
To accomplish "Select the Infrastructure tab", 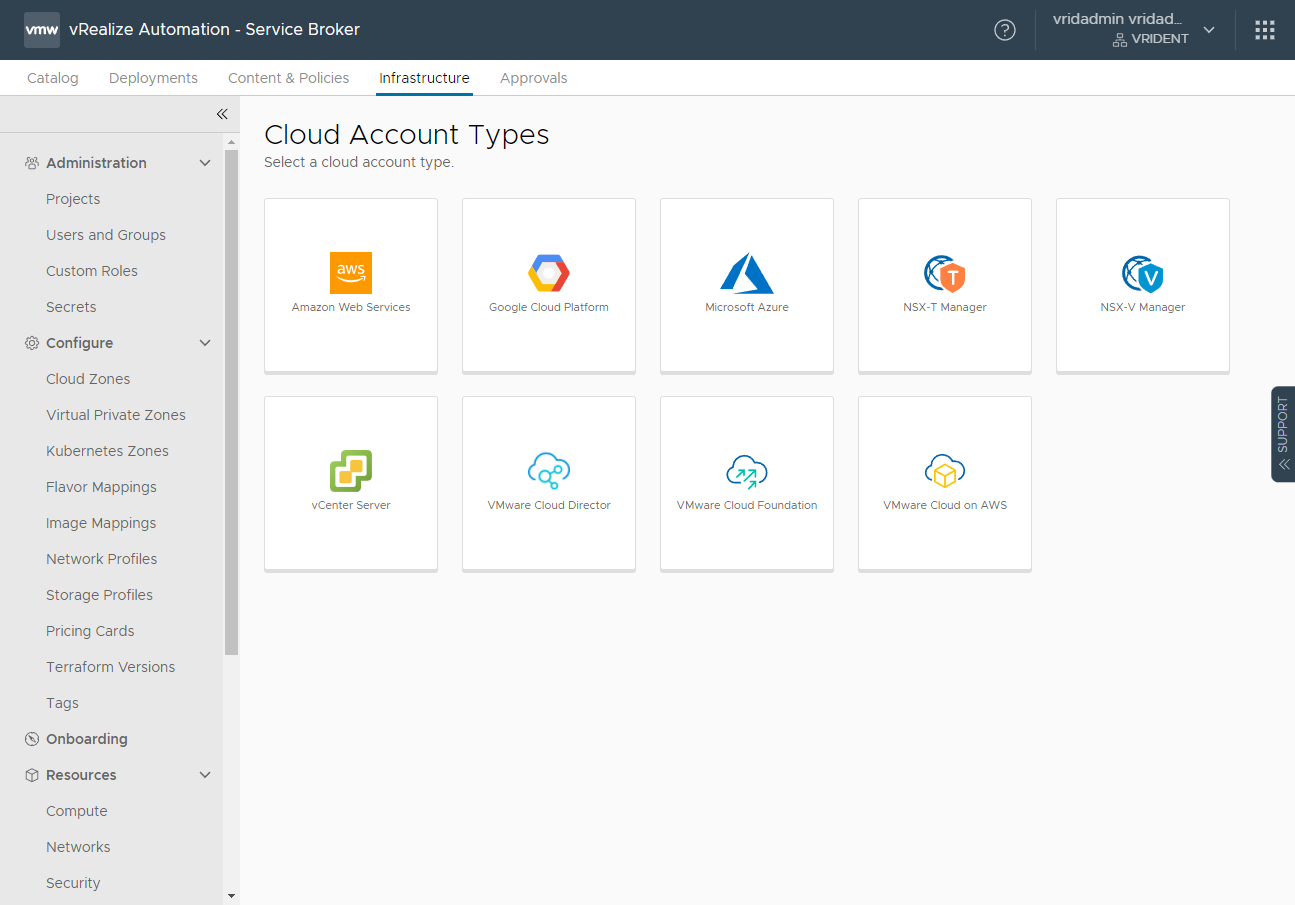I will (424, 78).
